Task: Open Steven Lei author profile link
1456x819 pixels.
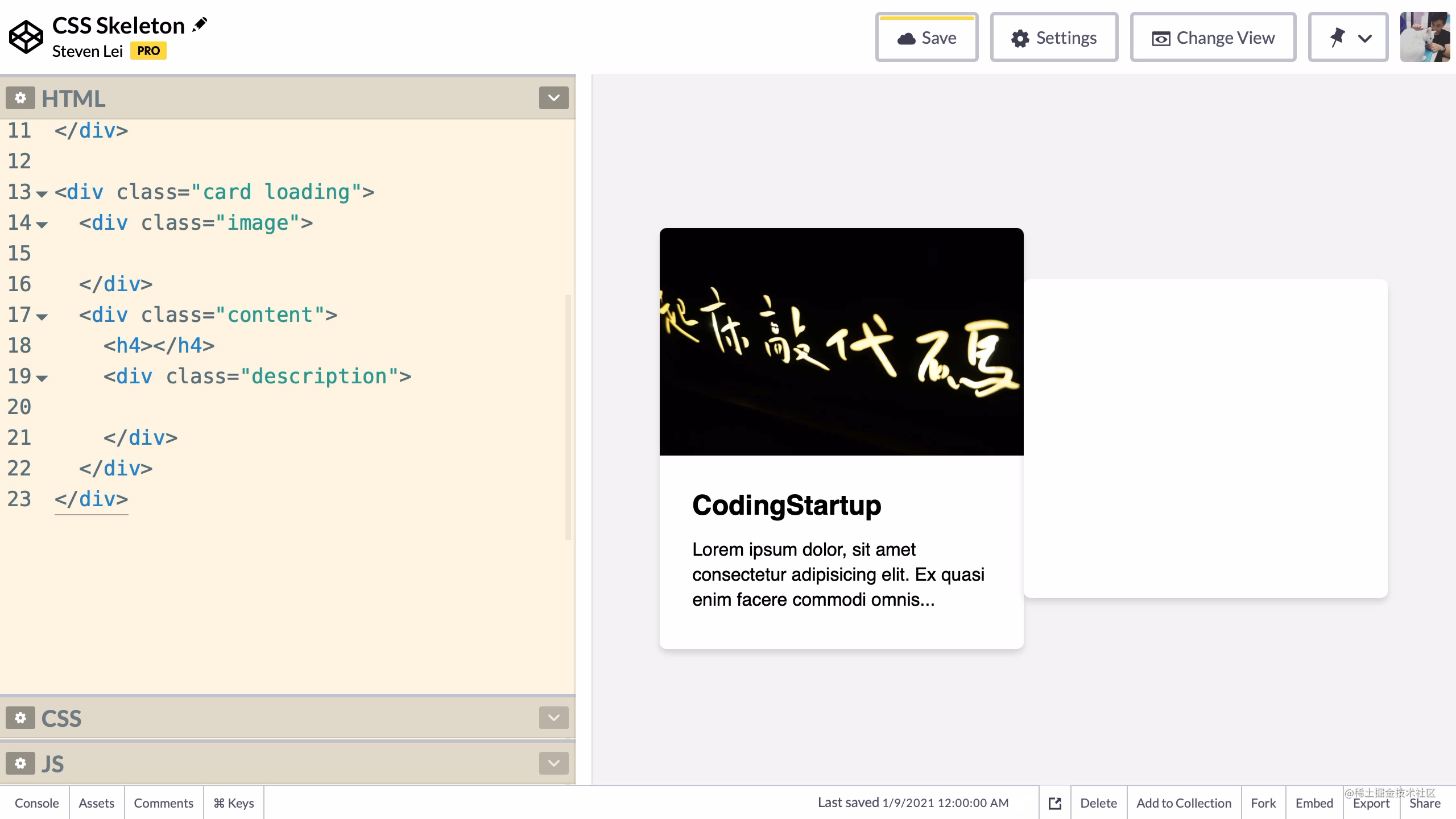Action: [88, 51]
